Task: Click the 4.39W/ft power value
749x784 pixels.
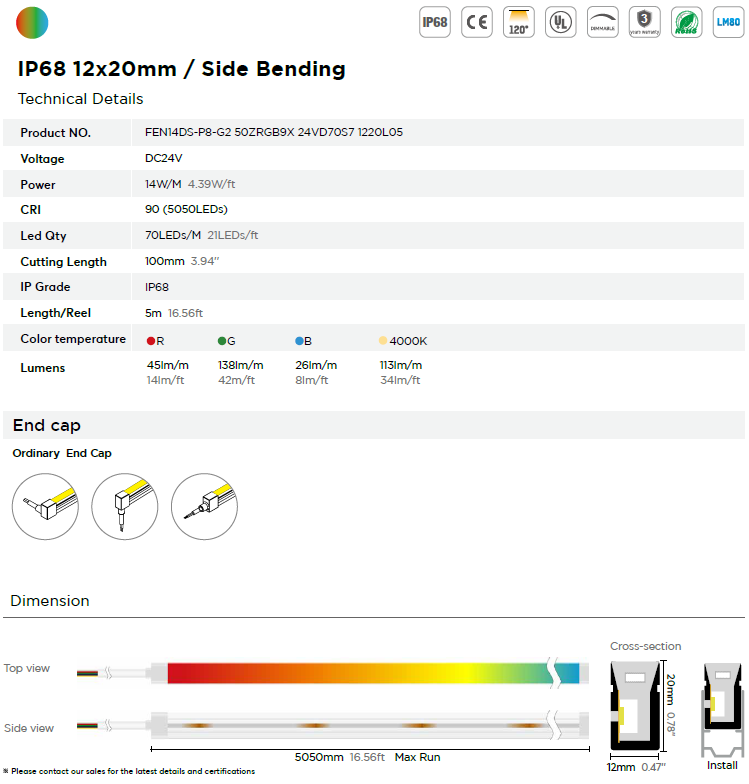Action: pos(212,184)
